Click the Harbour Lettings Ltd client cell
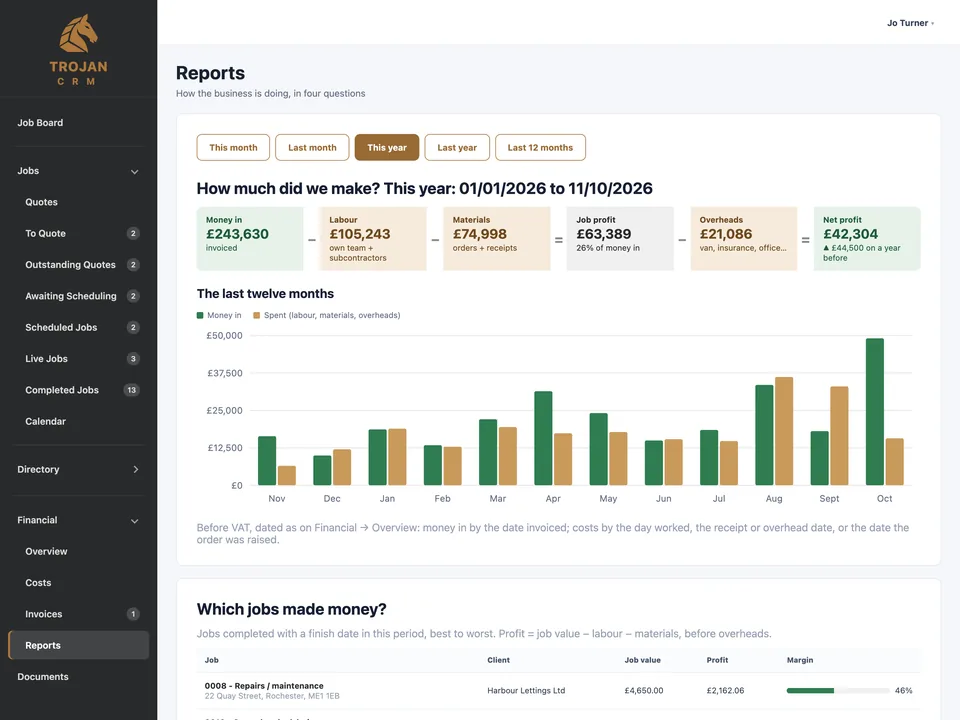 coord(526,691)
